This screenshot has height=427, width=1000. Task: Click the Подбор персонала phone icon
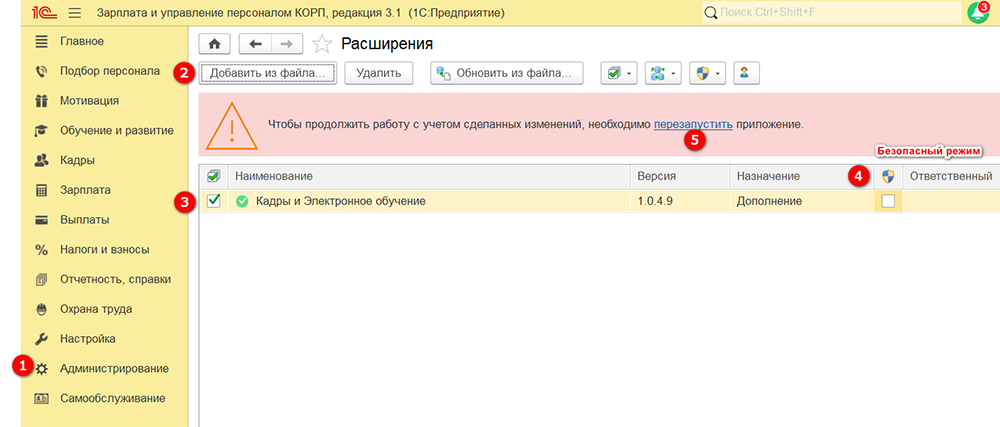point(41,71)
